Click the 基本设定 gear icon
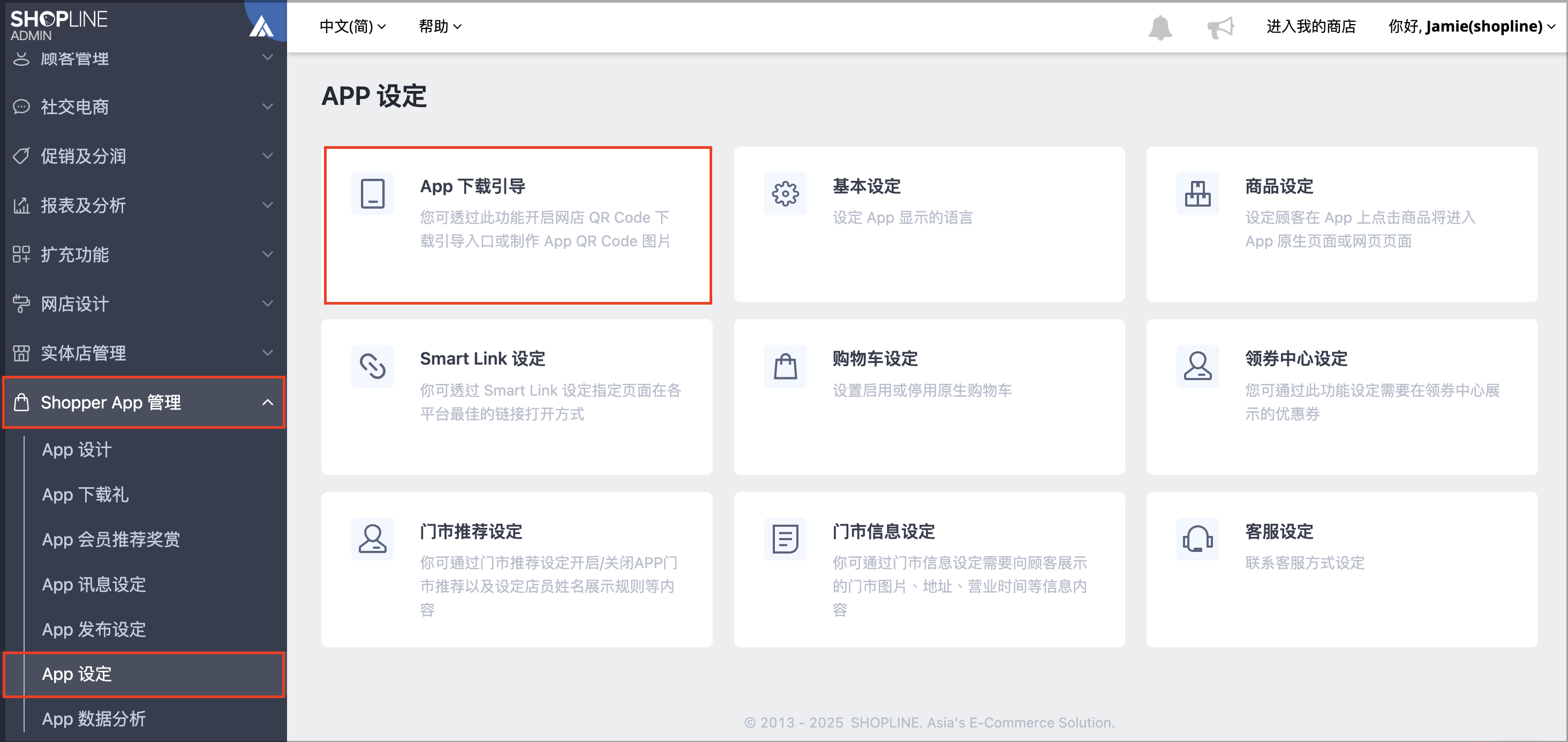Viewport: 1568px width, 742px height. click(785, 194)
